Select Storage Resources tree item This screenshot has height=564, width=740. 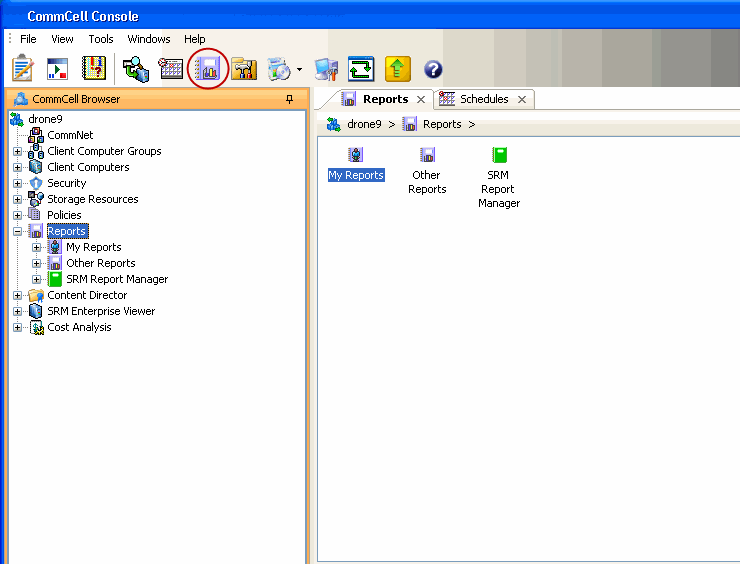pos(92,199)
